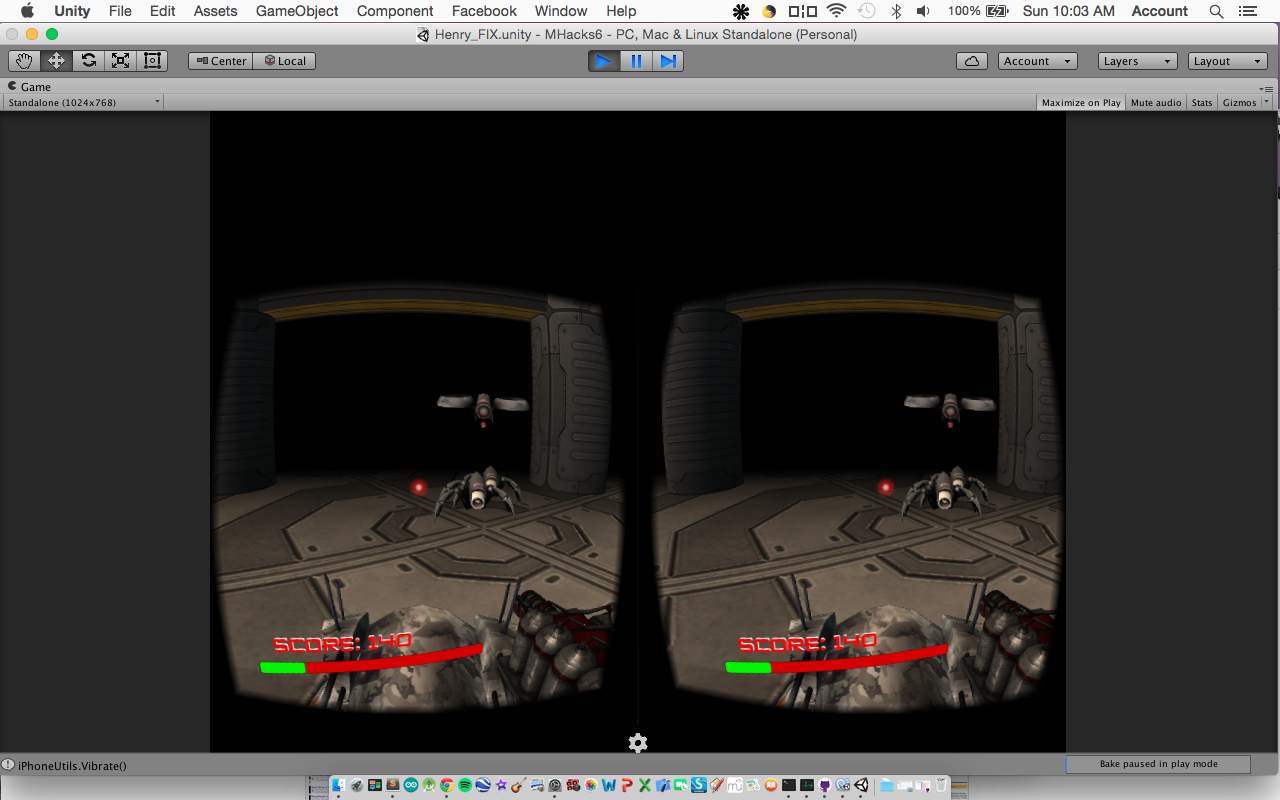The image size is (1280, 800).
Task: Toggle pivot mode Center button
Action: [221, 61]
